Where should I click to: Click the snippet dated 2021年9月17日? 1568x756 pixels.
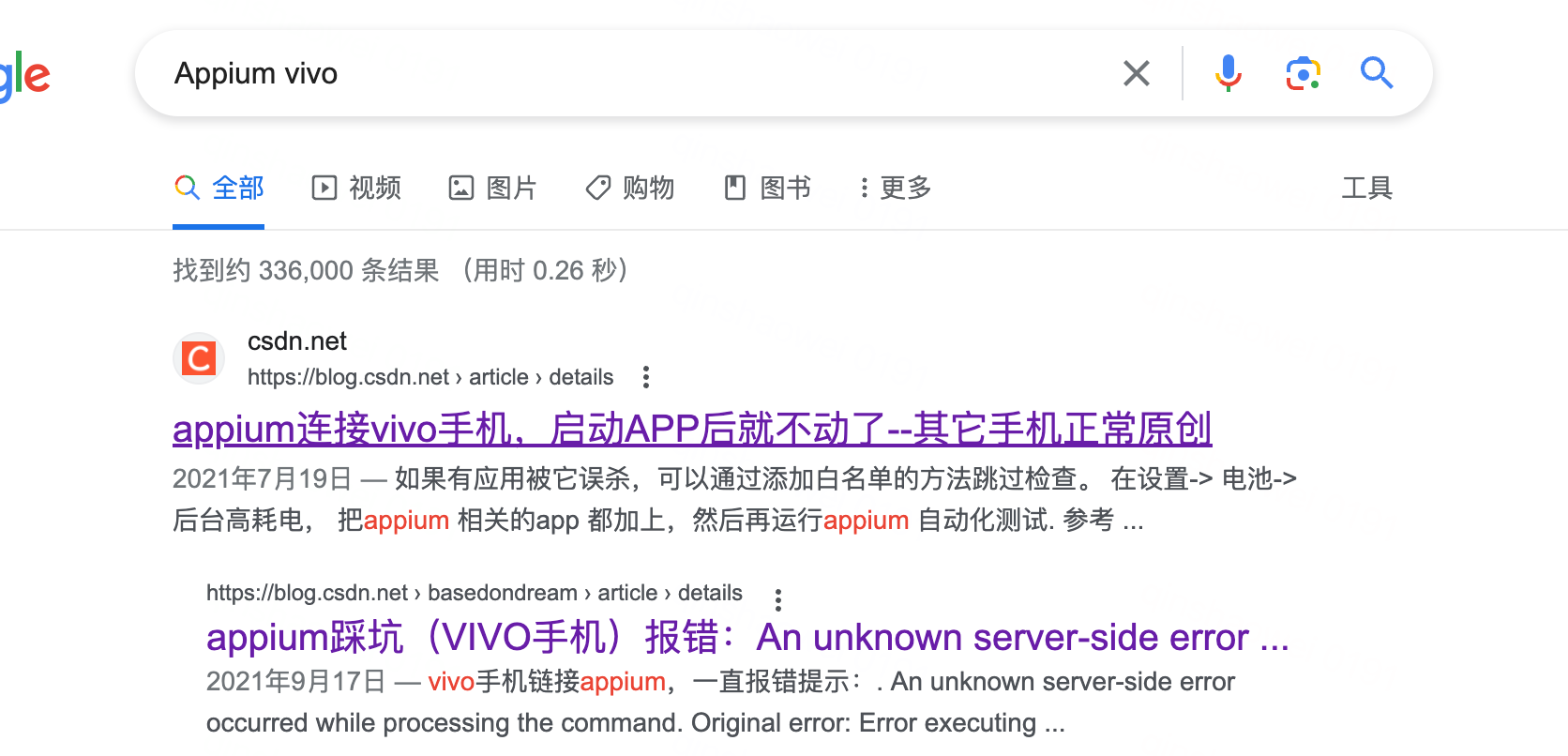click(720, 702)
